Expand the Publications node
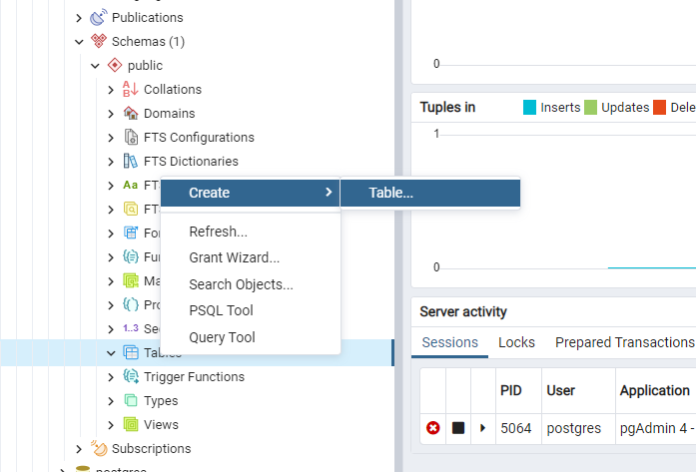 [x=79, y=18]
